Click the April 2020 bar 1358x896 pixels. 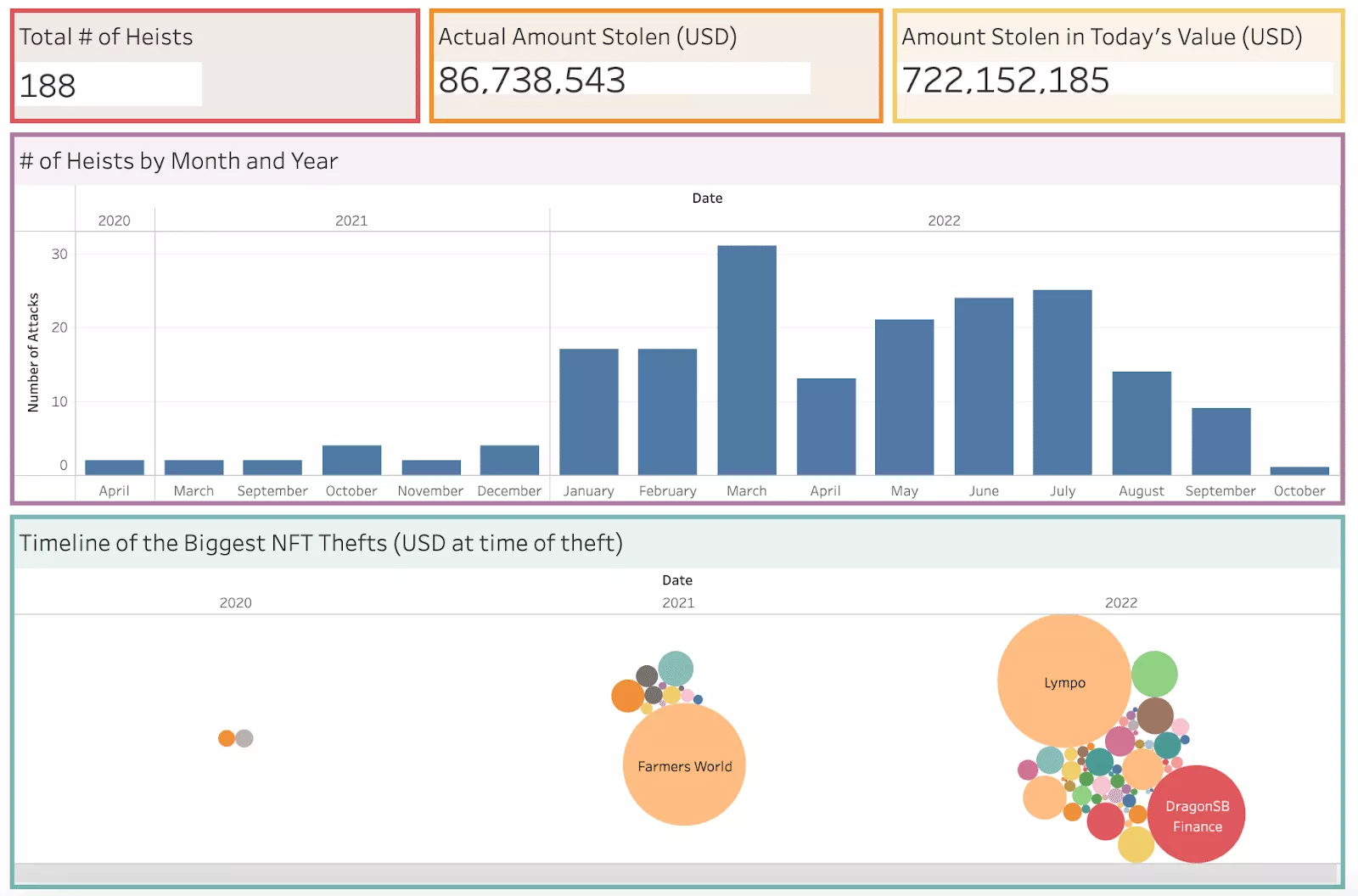115,468
